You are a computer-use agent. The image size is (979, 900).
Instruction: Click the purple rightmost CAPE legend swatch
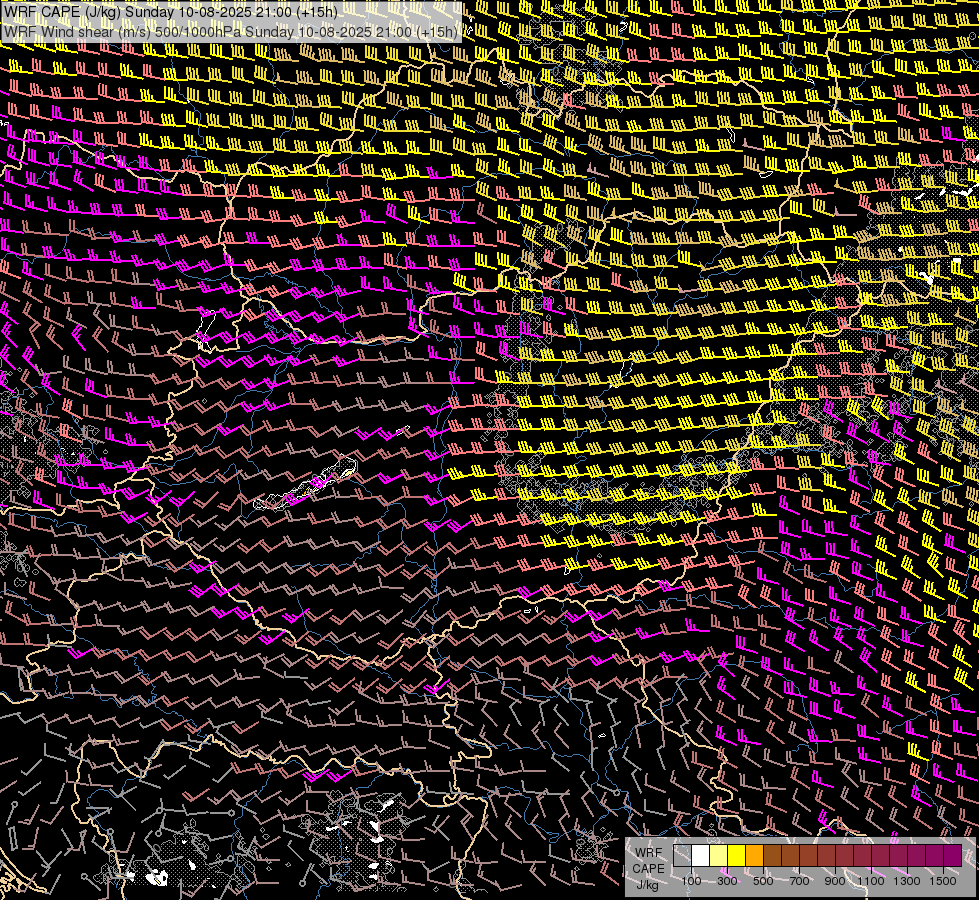click(x=953, y=856)
